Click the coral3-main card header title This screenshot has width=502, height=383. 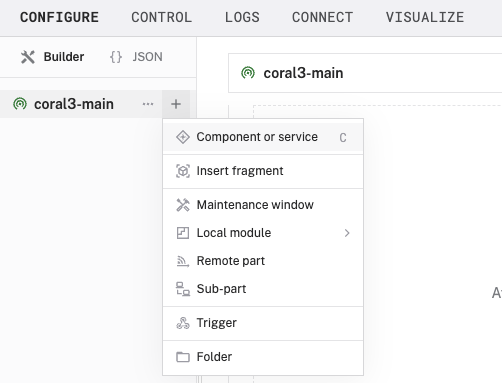click(x=303, y=73)
